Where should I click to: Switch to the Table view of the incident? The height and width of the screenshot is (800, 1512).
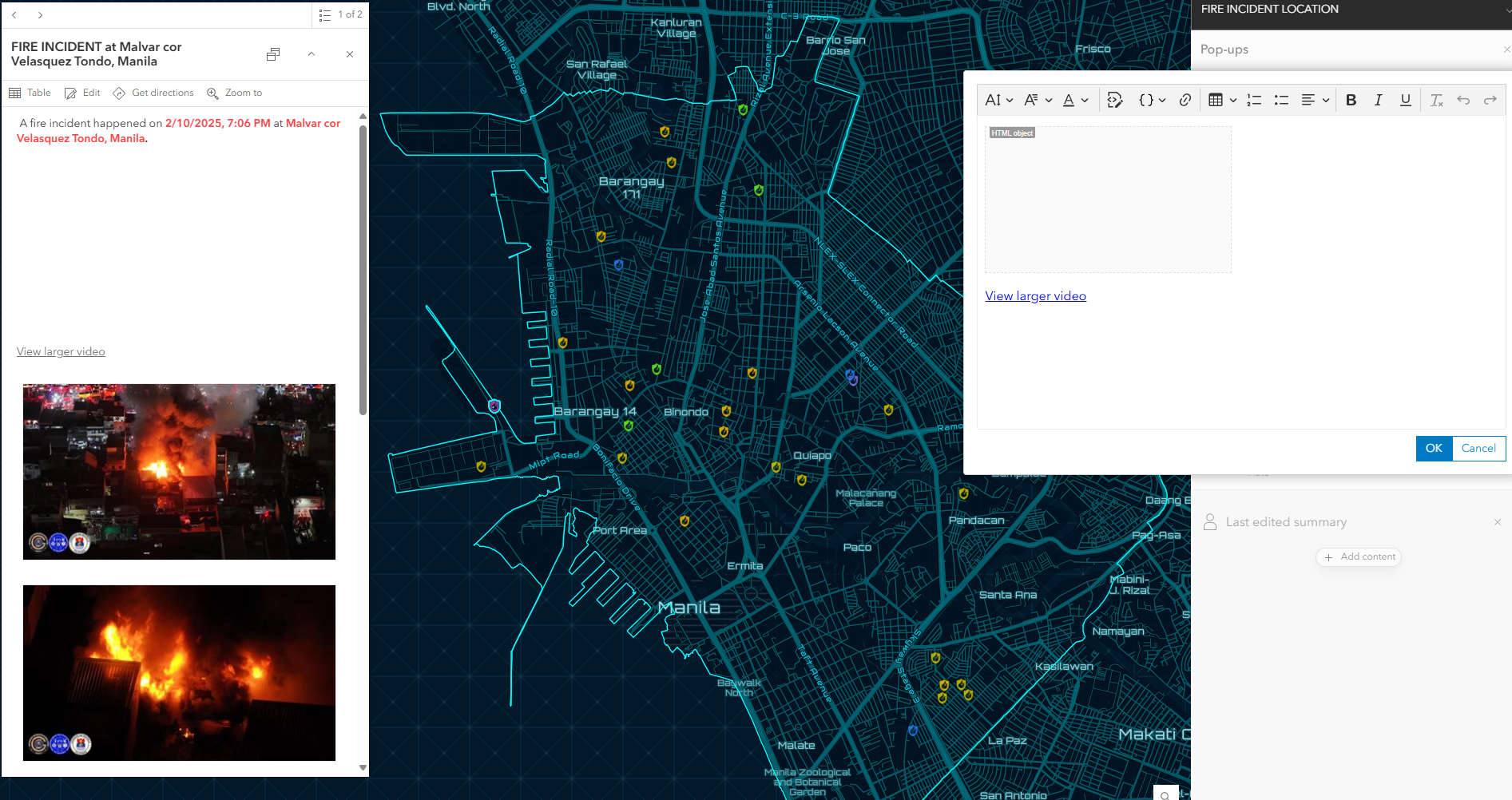29,93
